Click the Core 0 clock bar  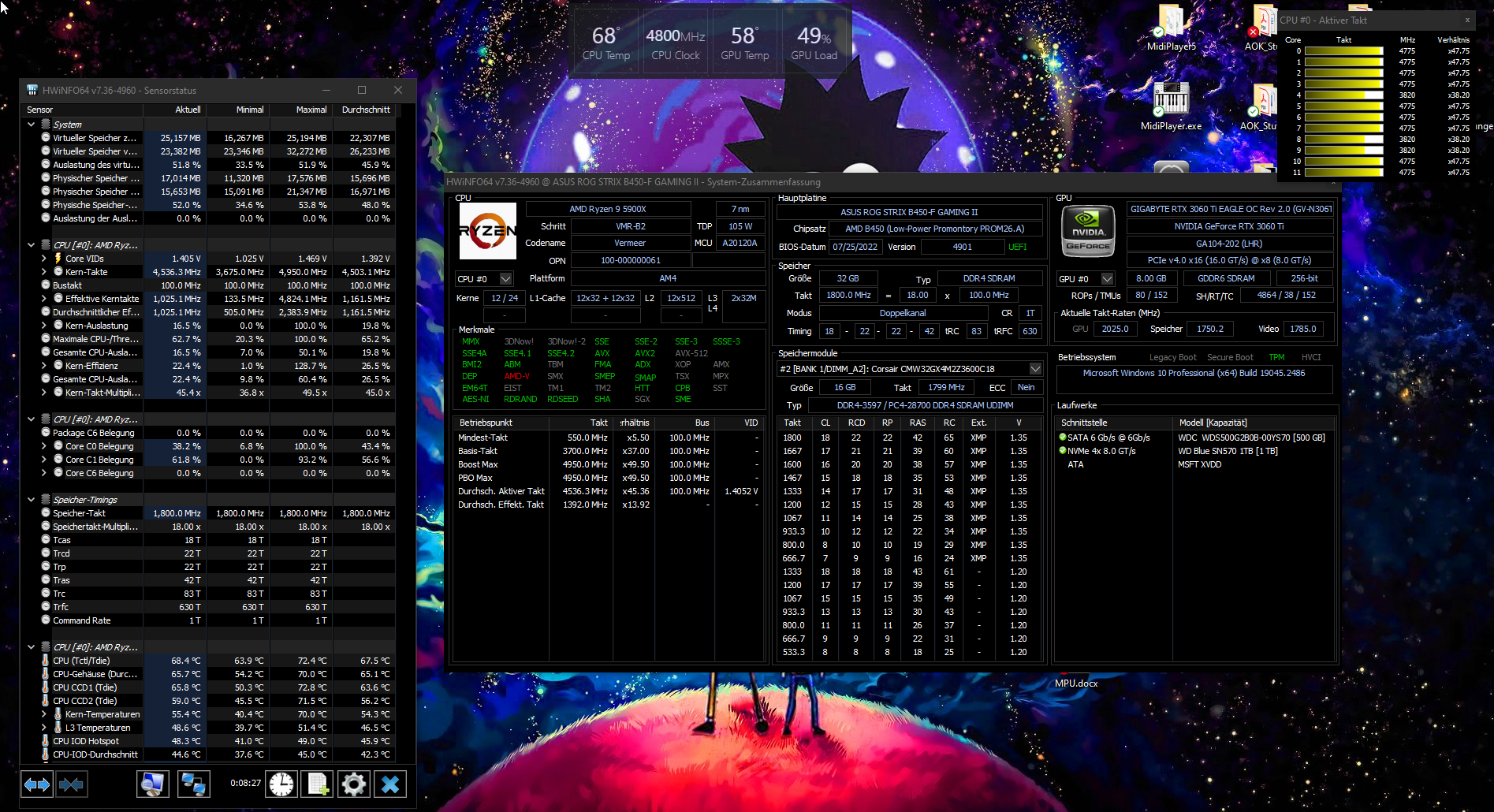click(x=1343, y=51)
